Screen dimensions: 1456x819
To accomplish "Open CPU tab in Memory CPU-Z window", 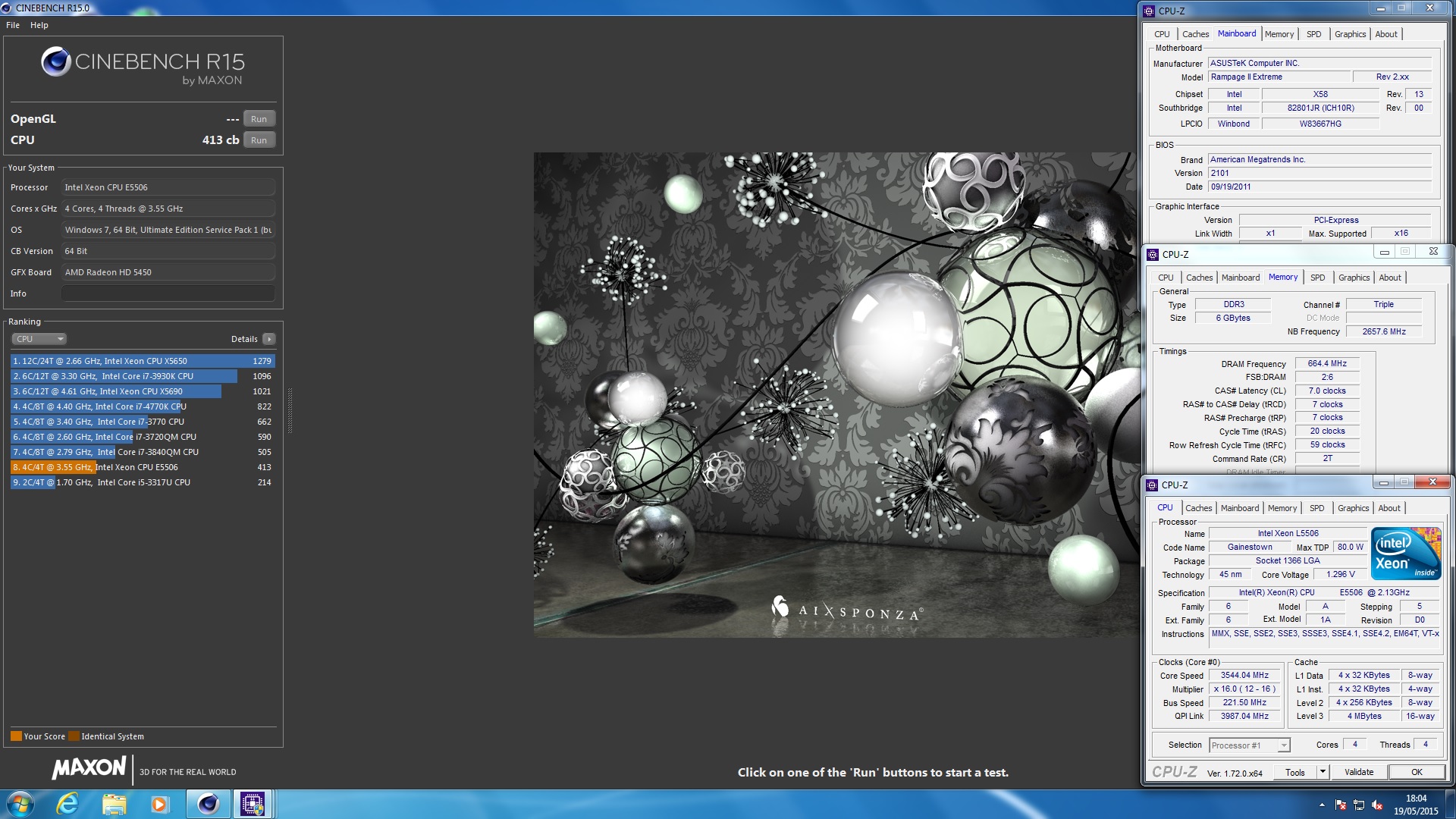I will pyautogui.click(x=1166, y=278).
